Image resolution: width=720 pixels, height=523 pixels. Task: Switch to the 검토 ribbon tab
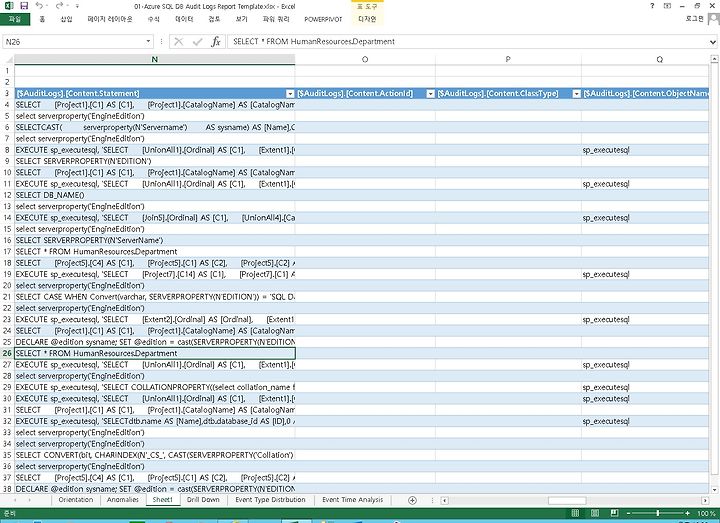(x=214, y=19)
